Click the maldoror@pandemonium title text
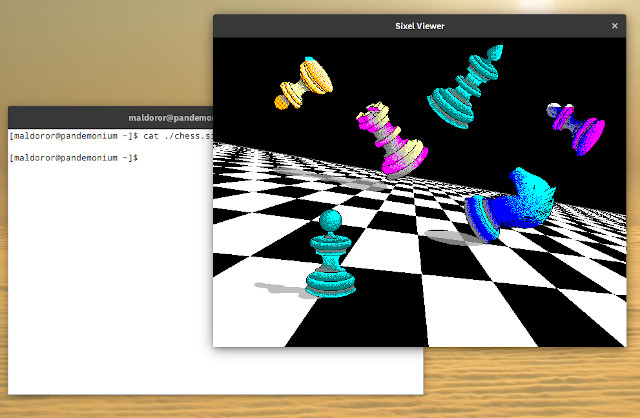The width and height of the screenshot is (640, 418). point(170,117)
